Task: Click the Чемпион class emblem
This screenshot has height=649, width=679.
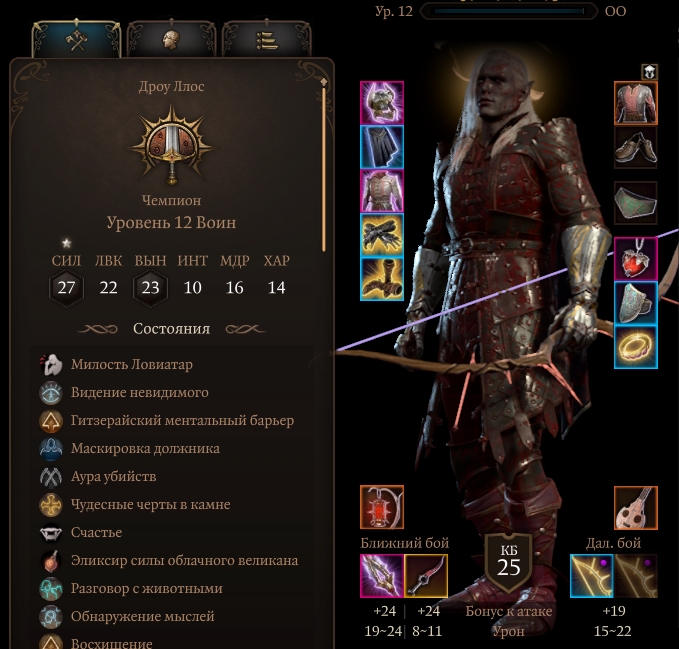Action: pos(171,145)
